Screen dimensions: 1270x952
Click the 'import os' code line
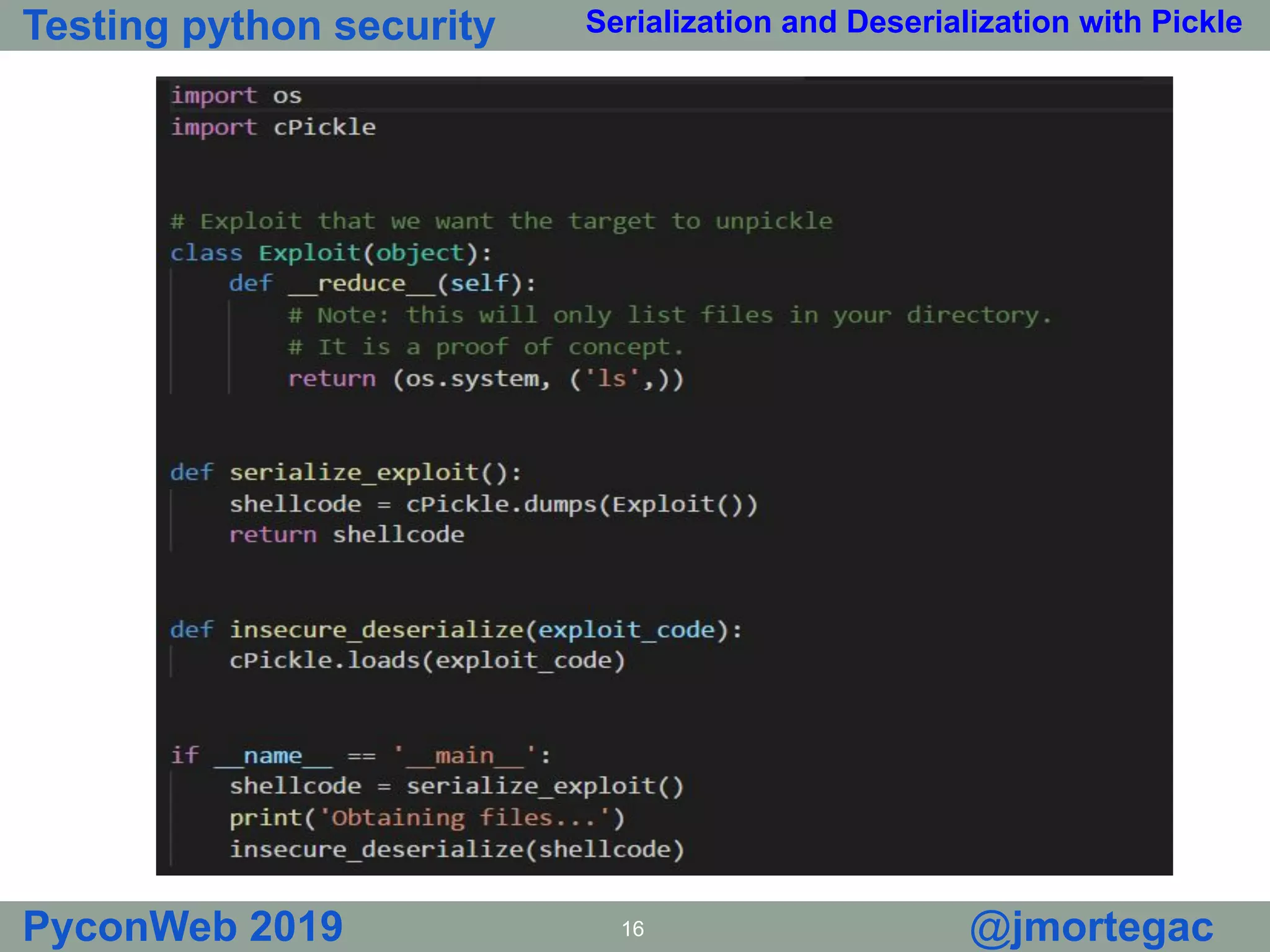pos(236,95)
